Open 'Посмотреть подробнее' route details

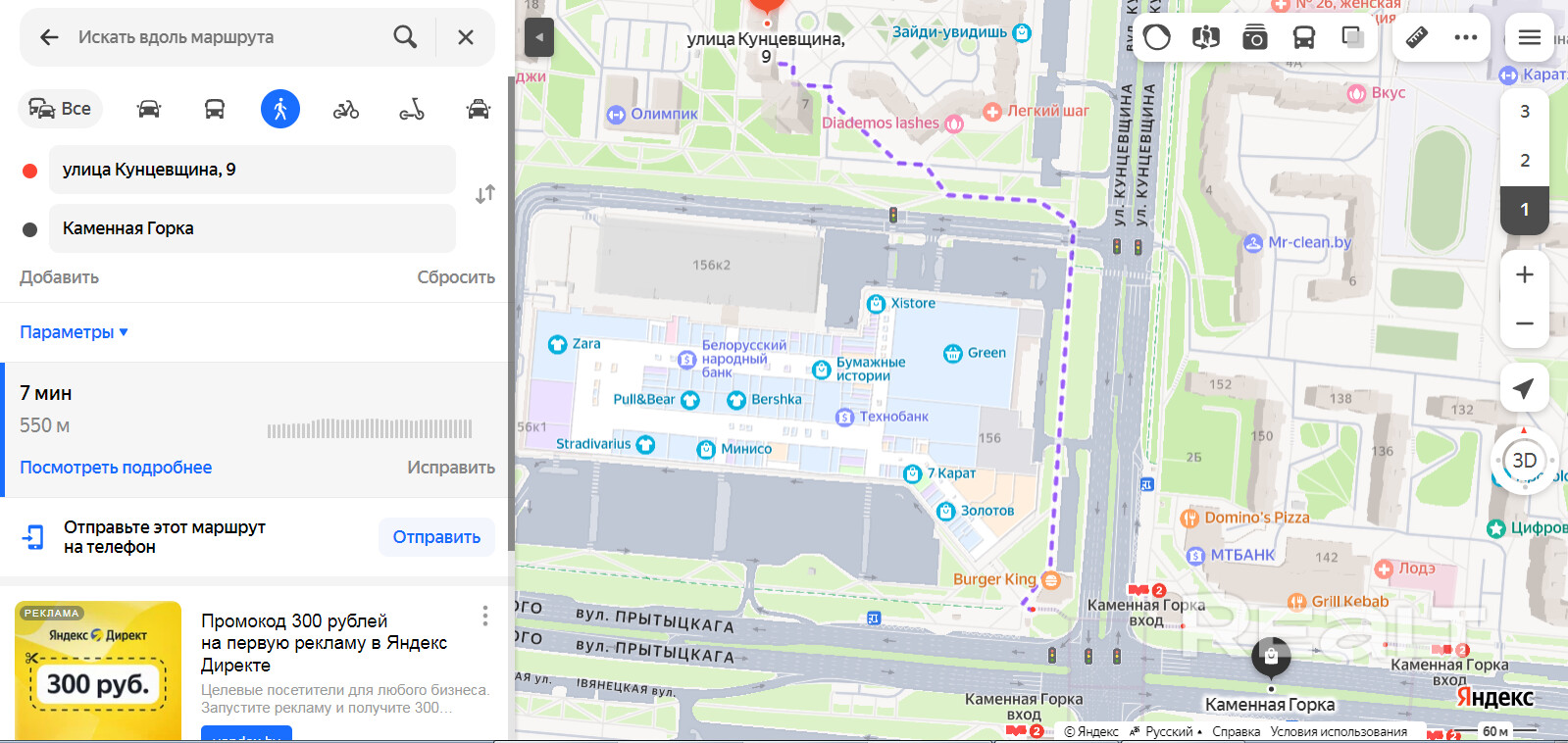pos(116,468)
